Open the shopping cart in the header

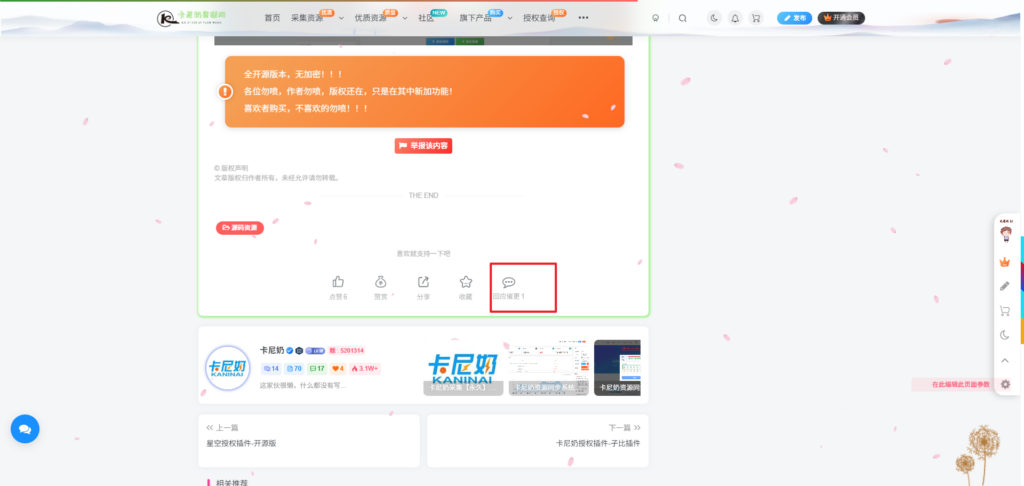pos(755,18)
